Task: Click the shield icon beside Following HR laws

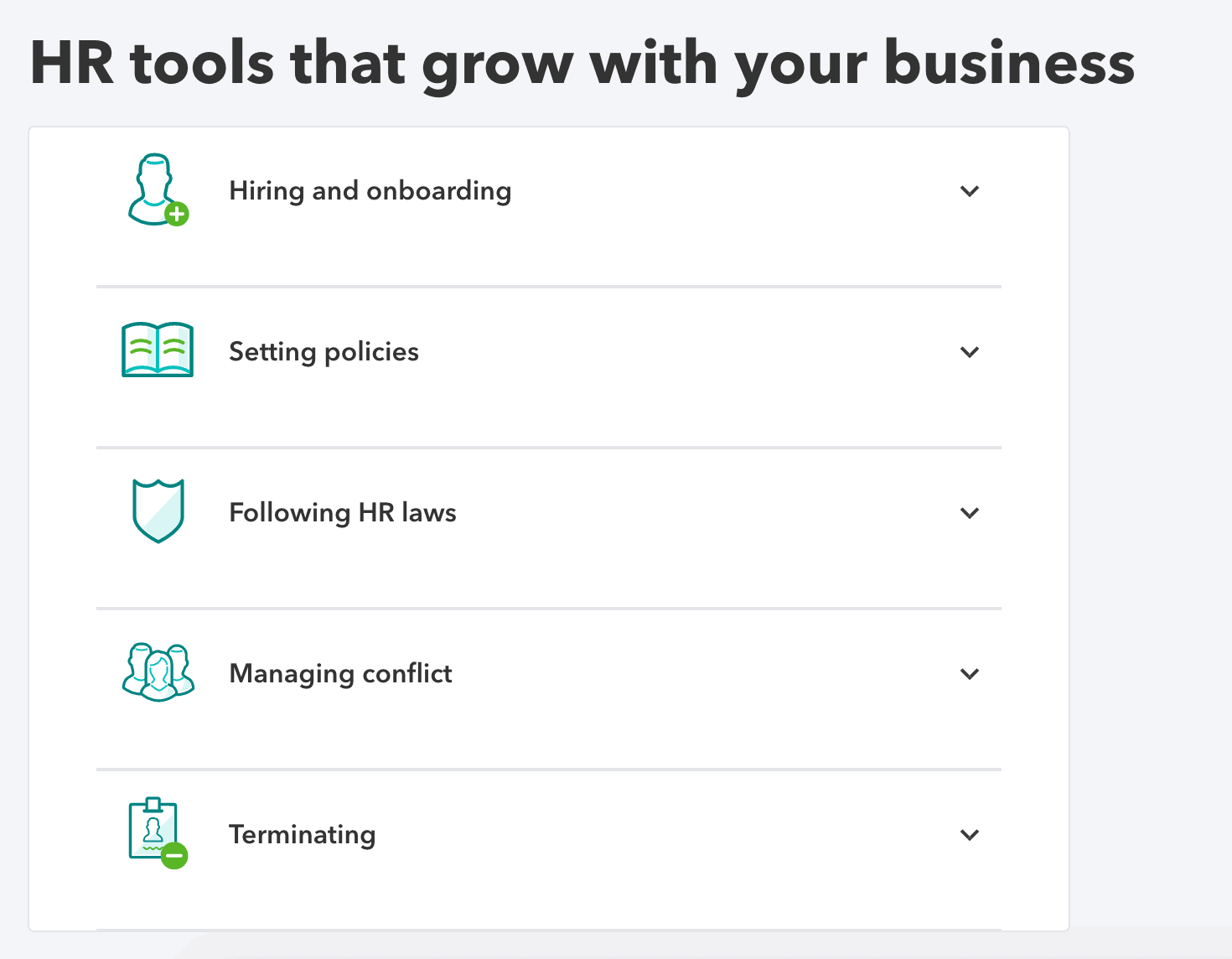Action: tap(158, 511)
